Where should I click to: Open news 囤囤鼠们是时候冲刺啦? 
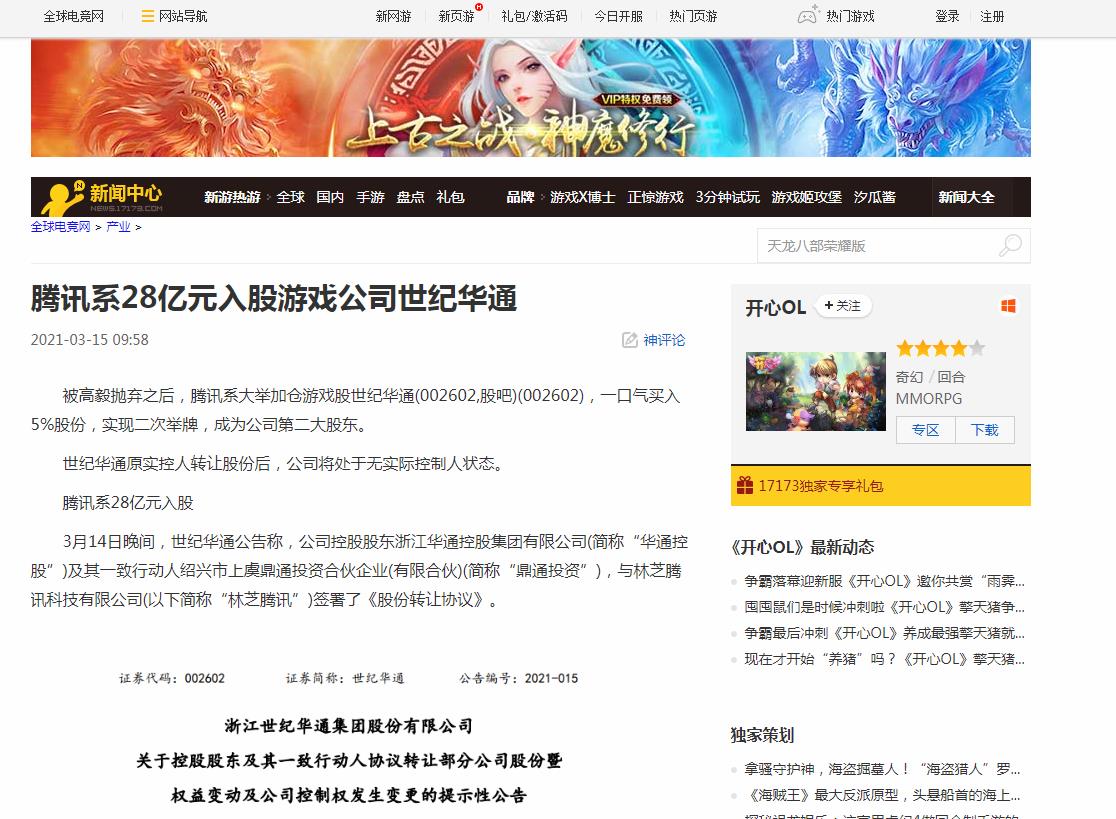[885, 607]
